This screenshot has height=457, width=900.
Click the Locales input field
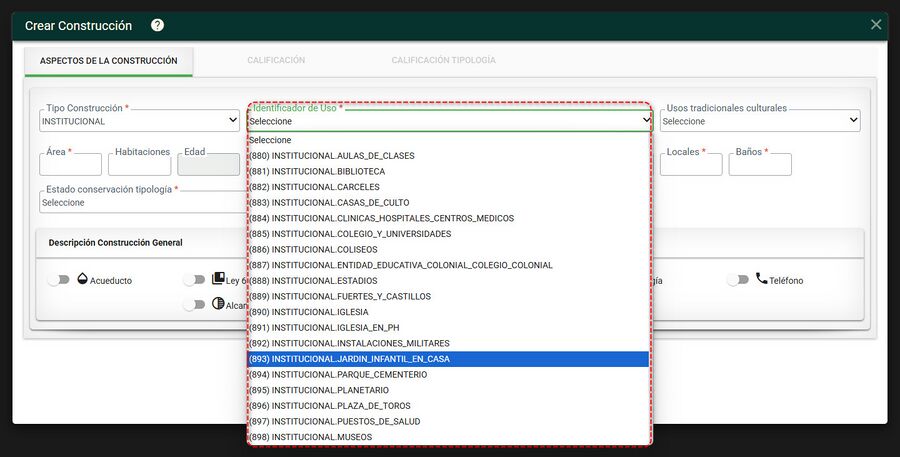691,164
